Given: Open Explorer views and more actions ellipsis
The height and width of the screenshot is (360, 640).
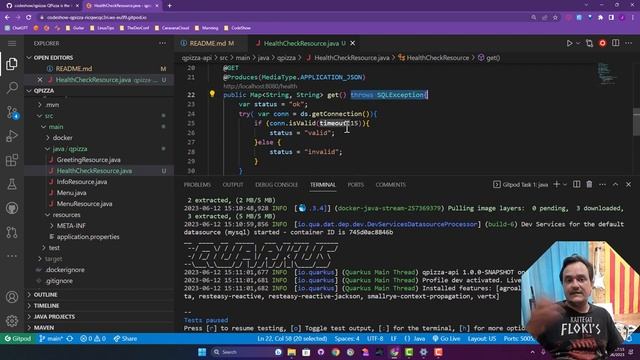Looking at the screenshot, I should (x=162, y=43).
